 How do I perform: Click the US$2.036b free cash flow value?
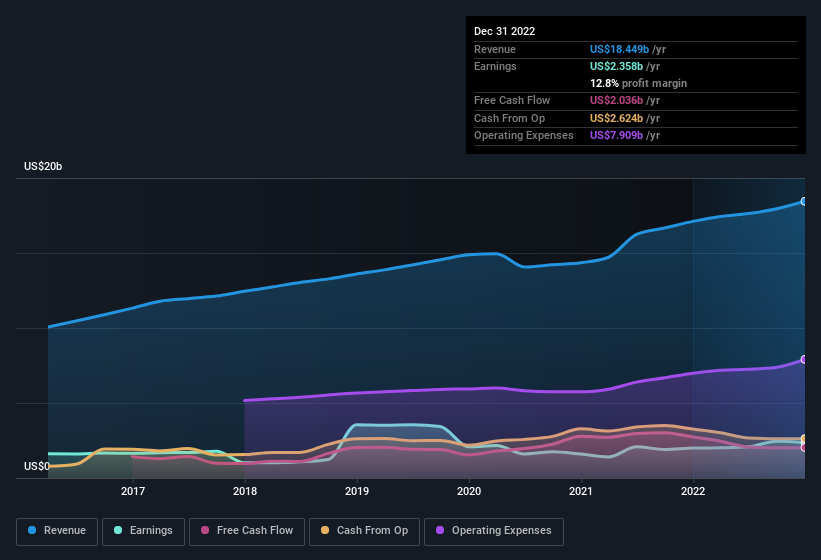(x=616, y=100)
